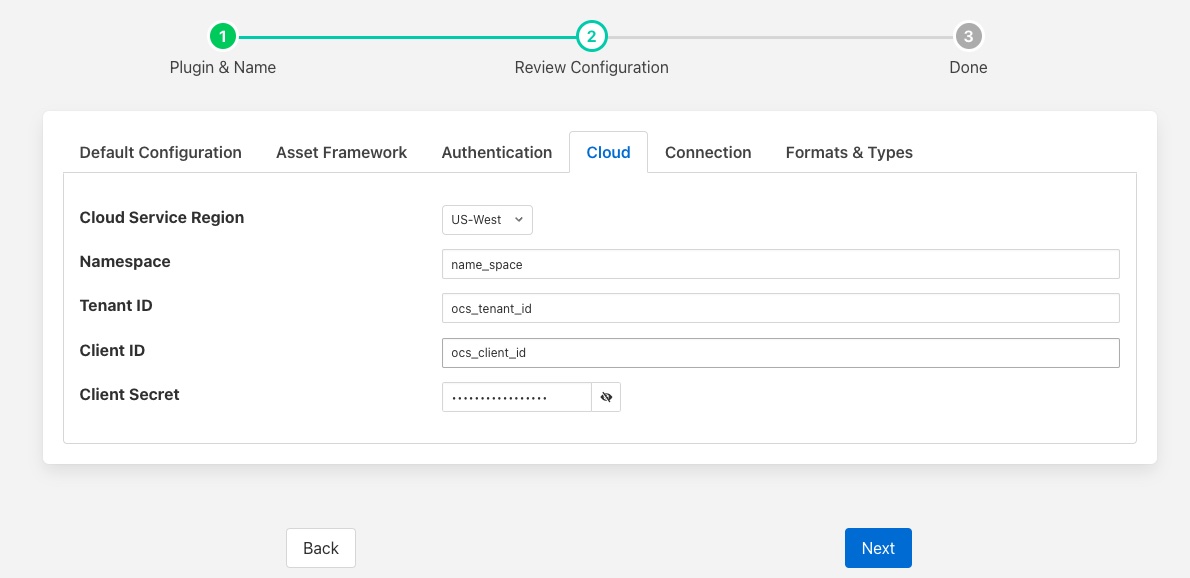Screen dimensions: 1190x578
Task: Toggle Client Secret visibility eye icon
Action: [606, 397]
